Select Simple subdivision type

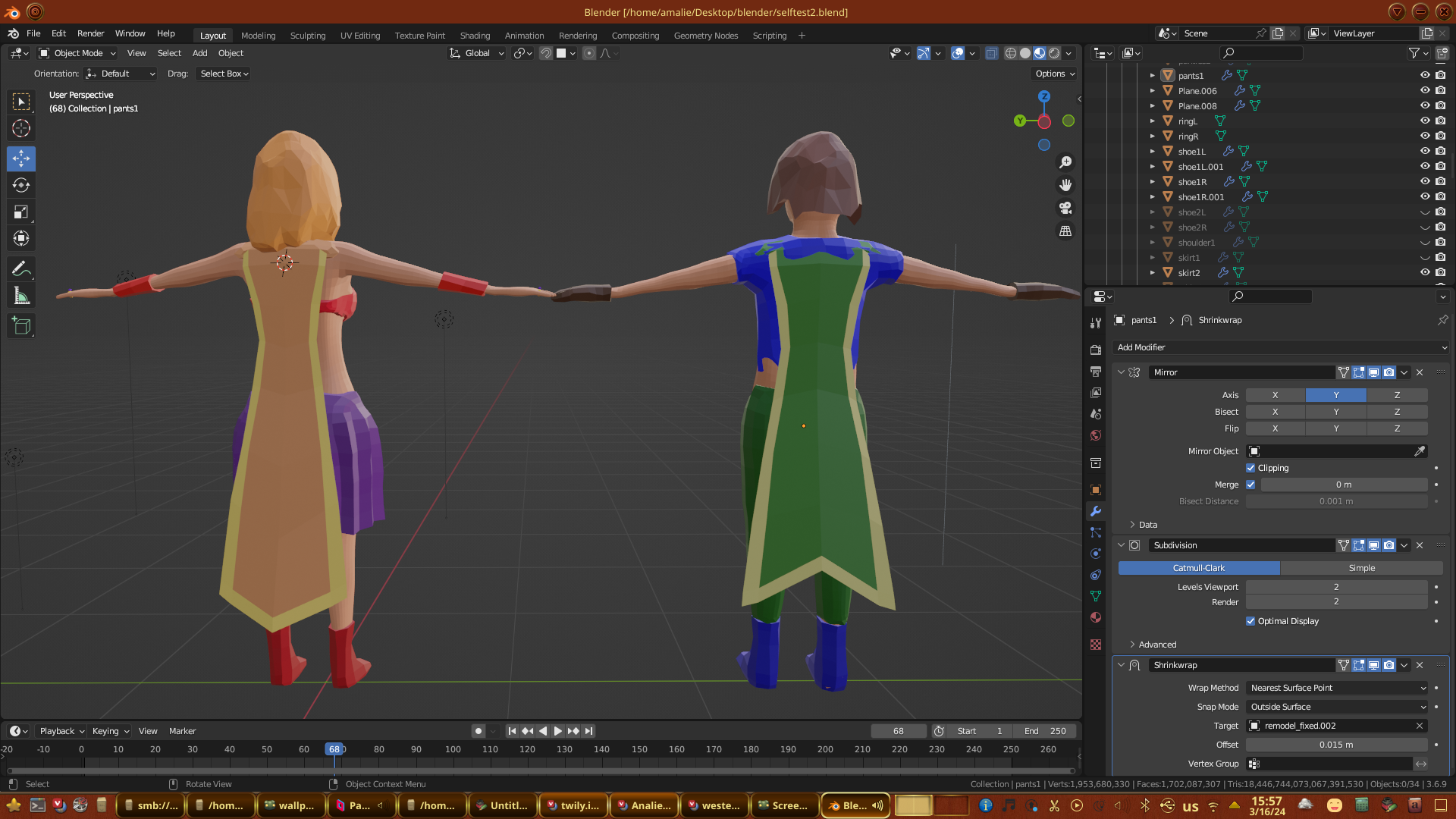click(1361, 568)
